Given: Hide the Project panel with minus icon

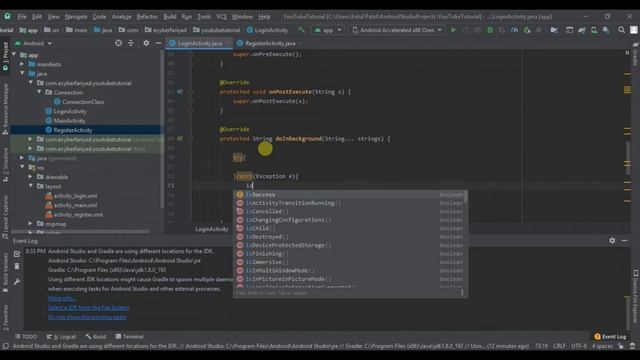Looking at the screenshot, I should click(158, 43).
